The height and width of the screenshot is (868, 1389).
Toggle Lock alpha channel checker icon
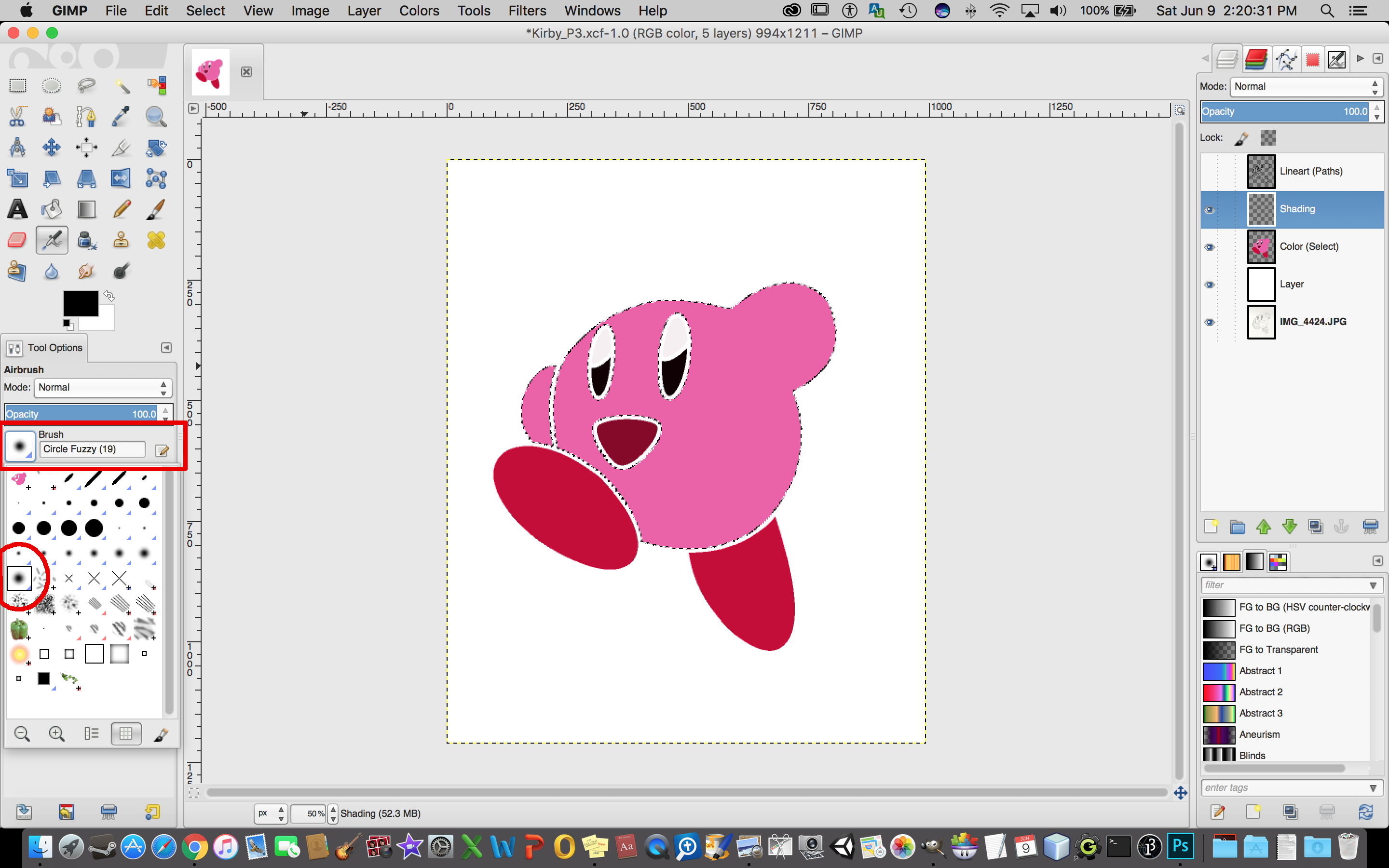tap(1268, 138)
